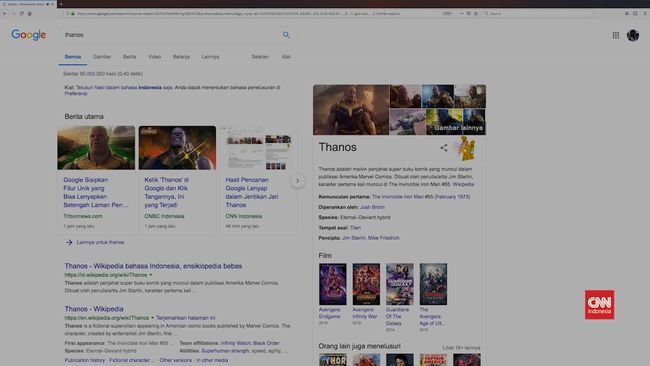Image resolution: width=650 pixels, height=366 pixels.
Task: Open dropdown arrow next to id.wikipedia.org URL
Action: 151,275
